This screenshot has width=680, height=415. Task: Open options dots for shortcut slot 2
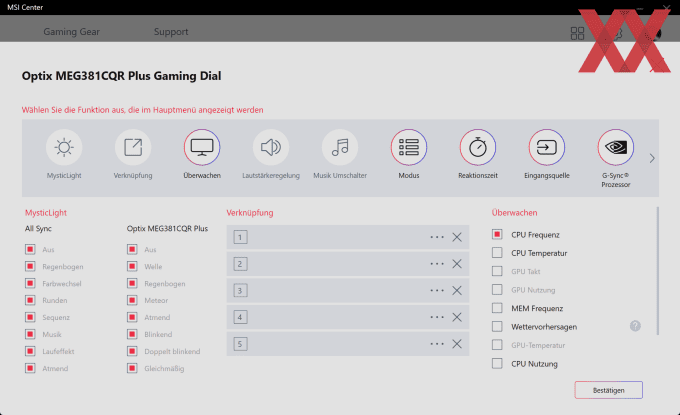click(437, 264)
